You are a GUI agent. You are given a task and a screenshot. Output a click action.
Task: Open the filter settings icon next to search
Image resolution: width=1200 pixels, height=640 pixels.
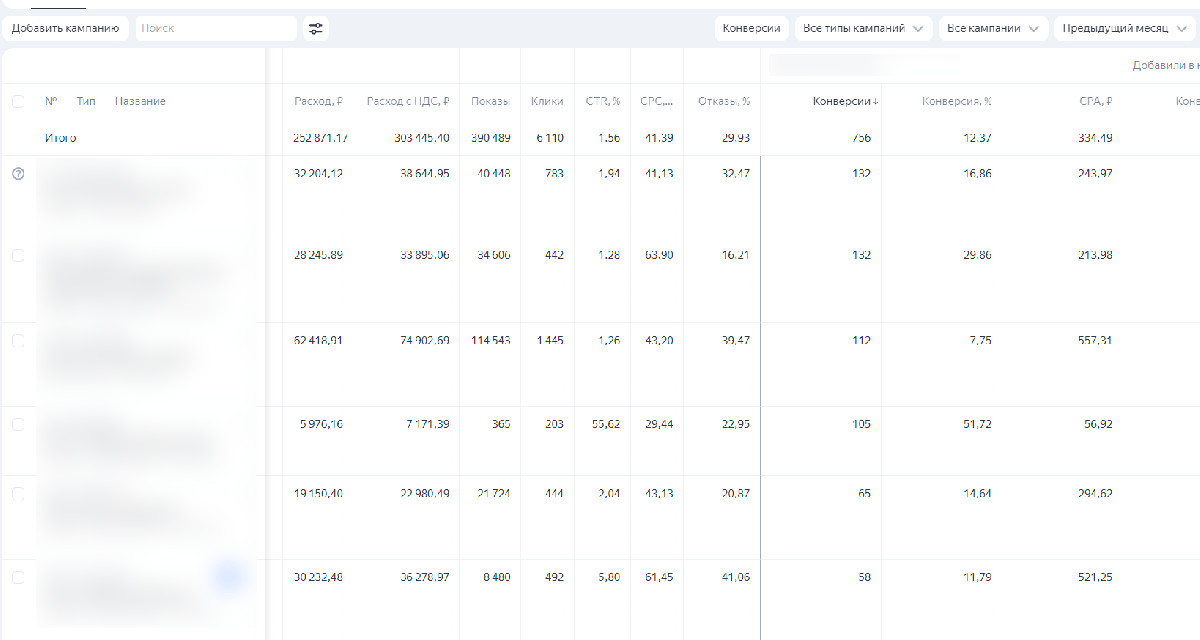click(x=316, y=29)
